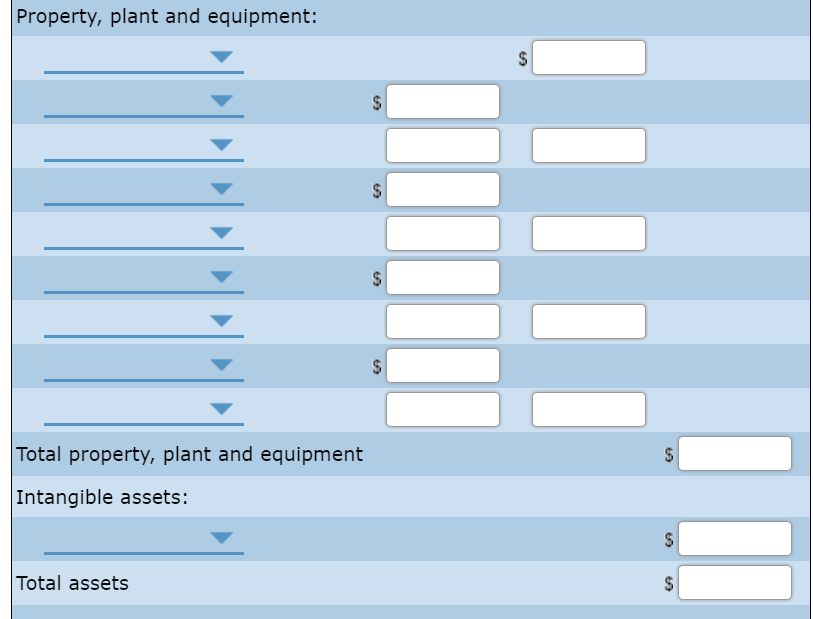
Task: Click the amount field next to the second dropdown
Action: (443, 102)
